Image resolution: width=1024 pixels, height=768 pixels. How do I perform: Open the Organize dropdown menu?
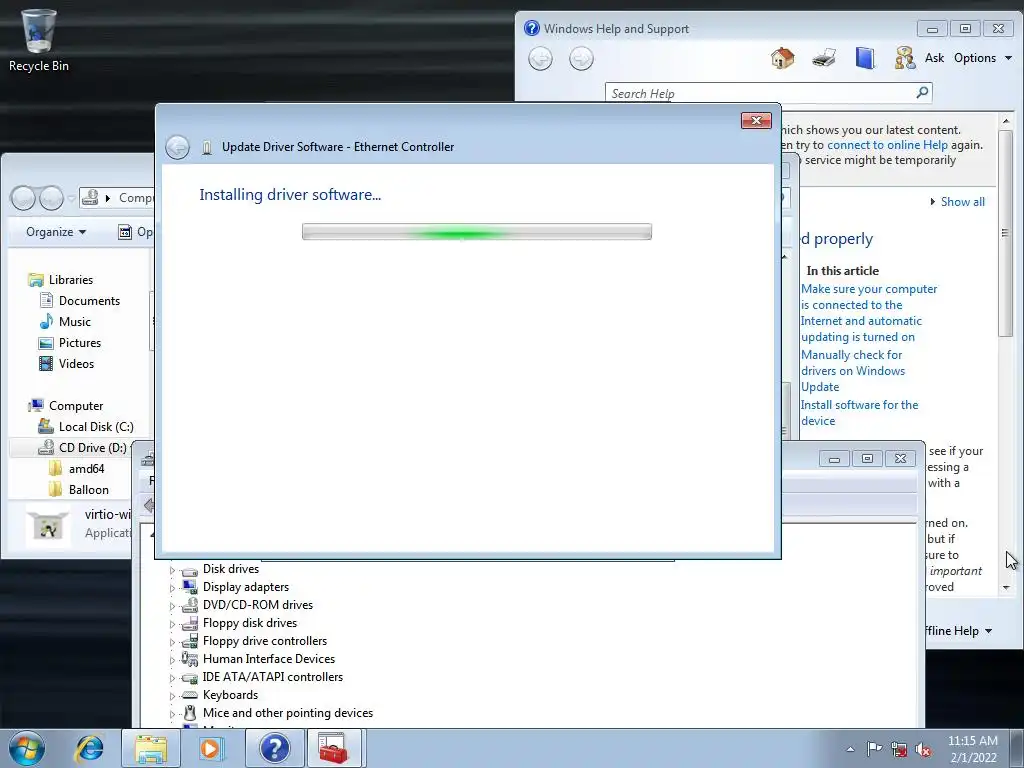tap(56, 232)
